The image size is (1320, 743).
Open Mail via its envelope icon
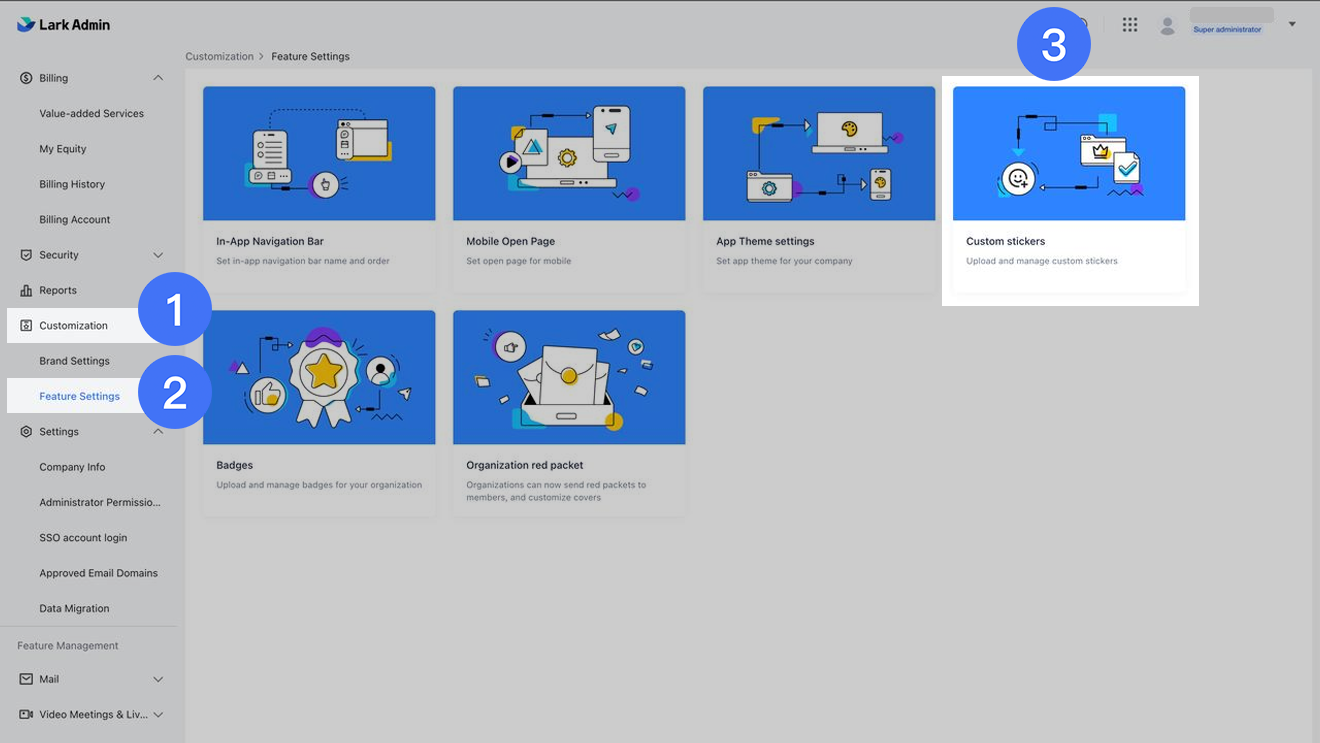[x=24, y=678]
